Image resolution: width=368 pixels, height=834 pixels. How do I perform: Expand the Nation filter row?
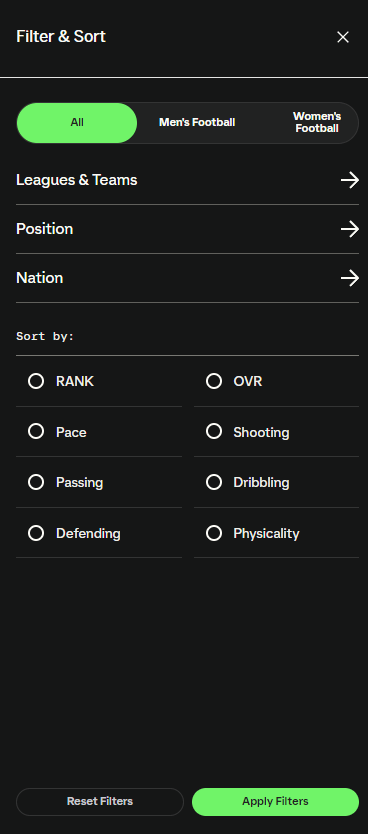tap(187, 278)
